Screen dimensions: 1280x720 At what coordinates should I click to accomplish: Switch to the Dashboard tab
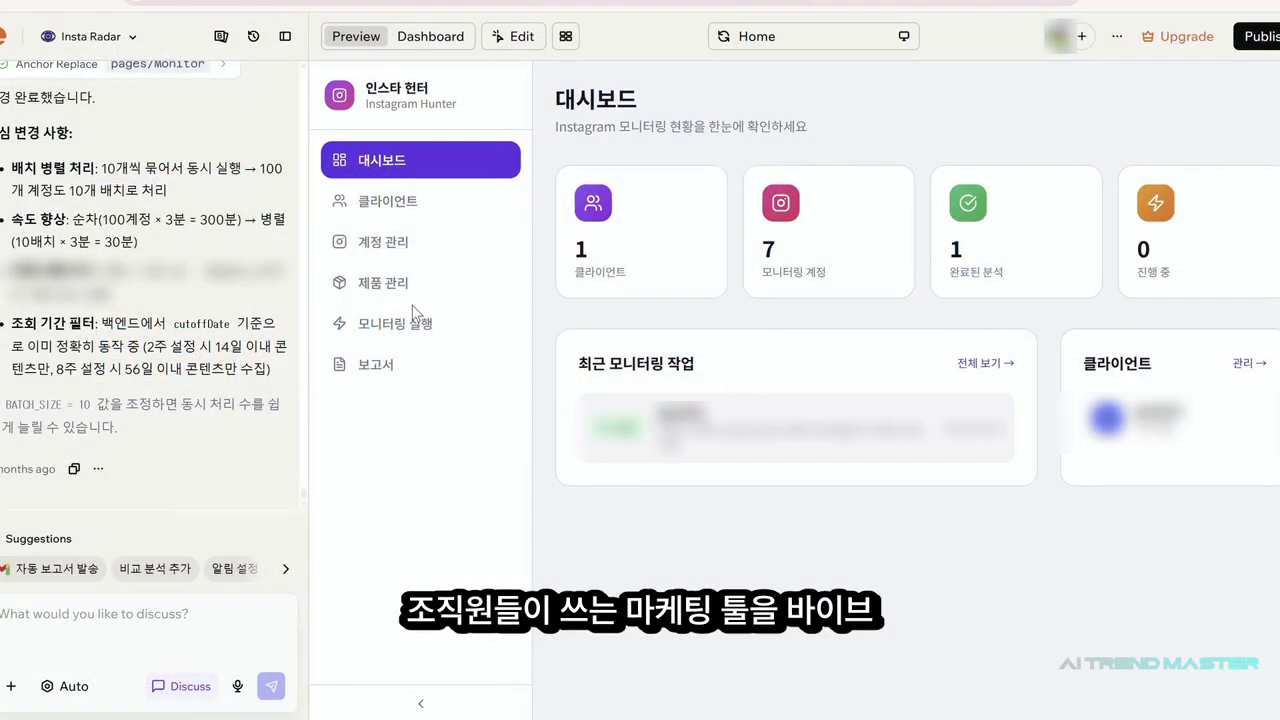pos(430,37)
